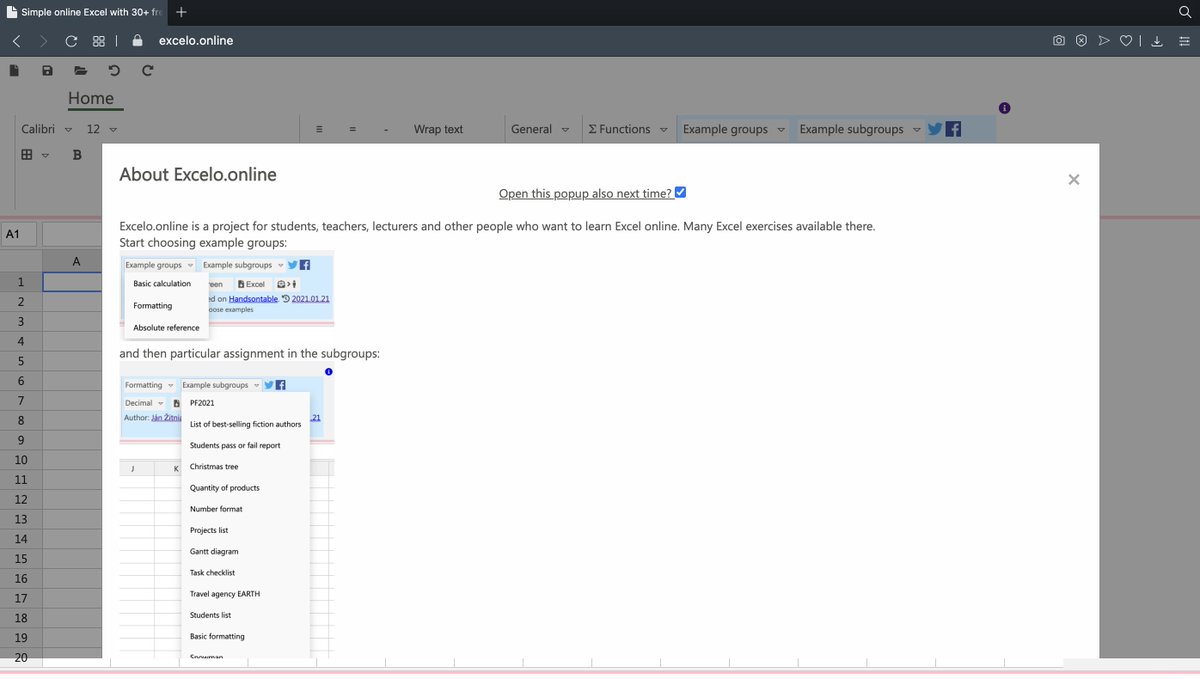Apply bold formatting
This screenshot has width=1200, height=679.
[x=77, y=155]
